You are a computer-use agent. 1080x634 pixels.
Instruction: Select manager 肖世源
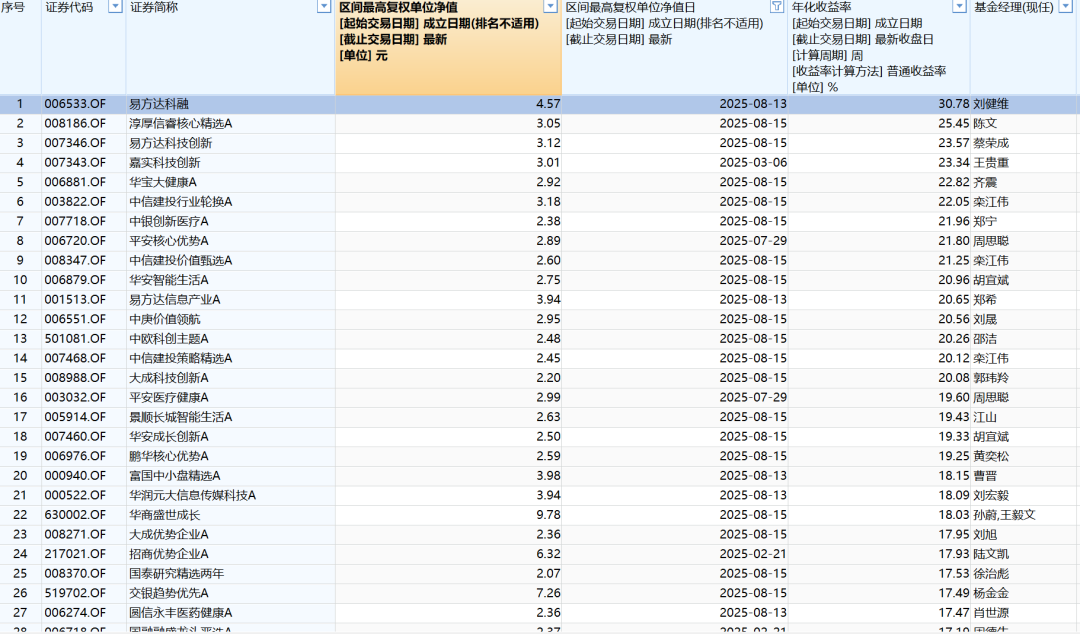[990, 613]
